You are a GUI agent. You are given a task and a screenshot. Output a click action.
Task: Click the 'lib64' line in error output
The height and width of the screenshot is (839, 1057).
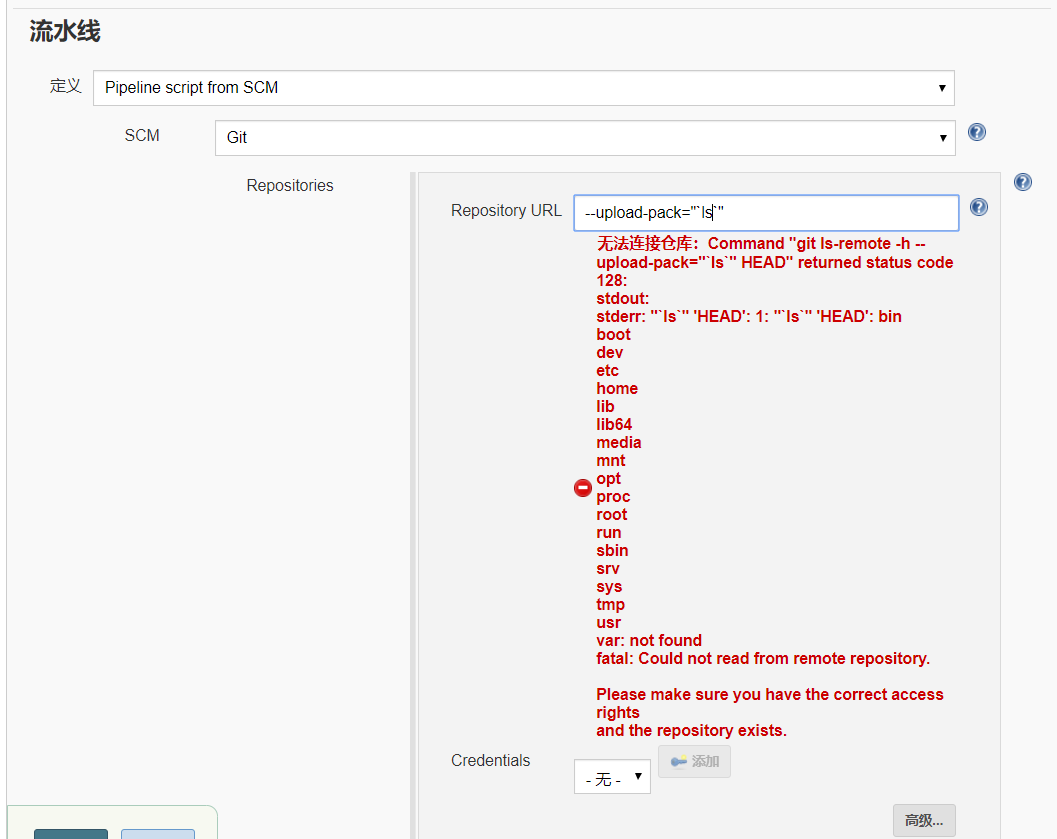pyautogui.click(x=614, y=425)
